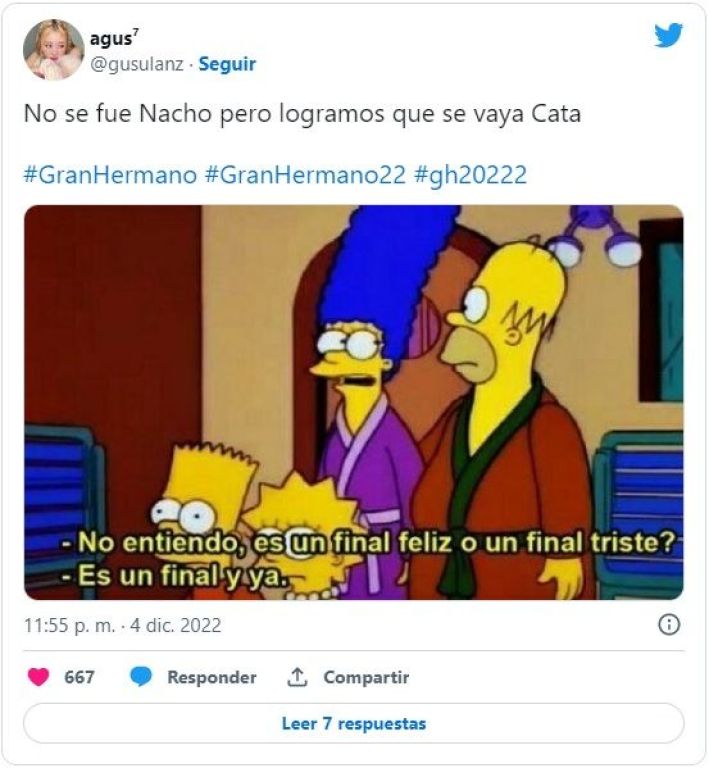Open the 11:55 p. m. timestamp link
The image size is (709, 768).
coord(70,625)
